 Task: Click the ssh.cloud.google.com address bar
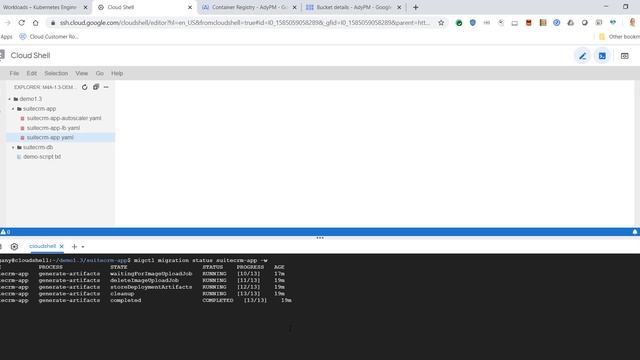pos(244,23)
